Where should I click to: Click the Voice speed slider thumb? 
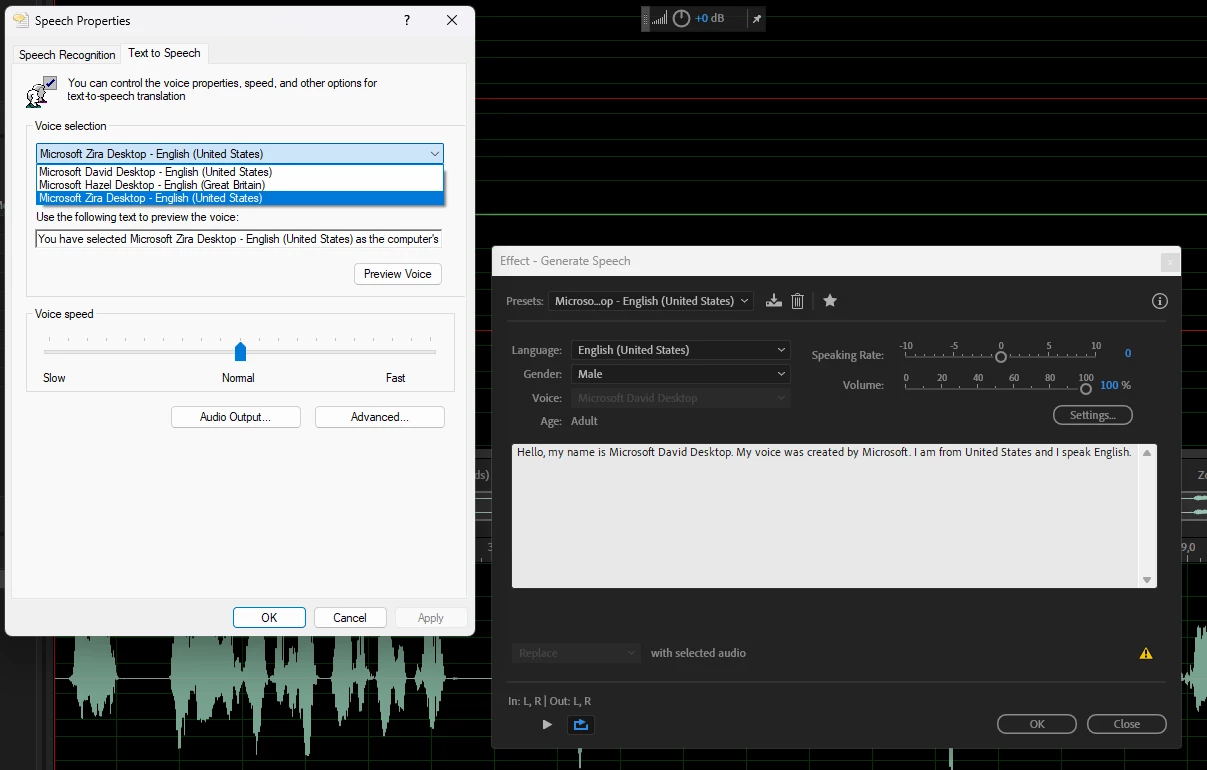coord(240,351)
